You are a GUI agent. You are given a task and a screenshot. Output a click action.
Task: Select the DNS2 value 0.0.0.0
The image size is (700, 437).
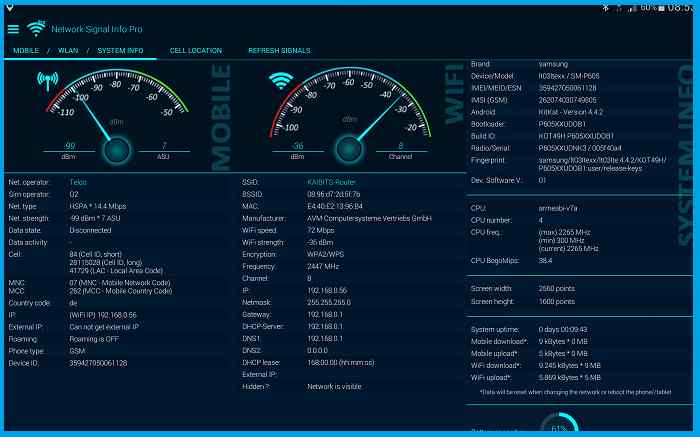click(x=317, y=350)
